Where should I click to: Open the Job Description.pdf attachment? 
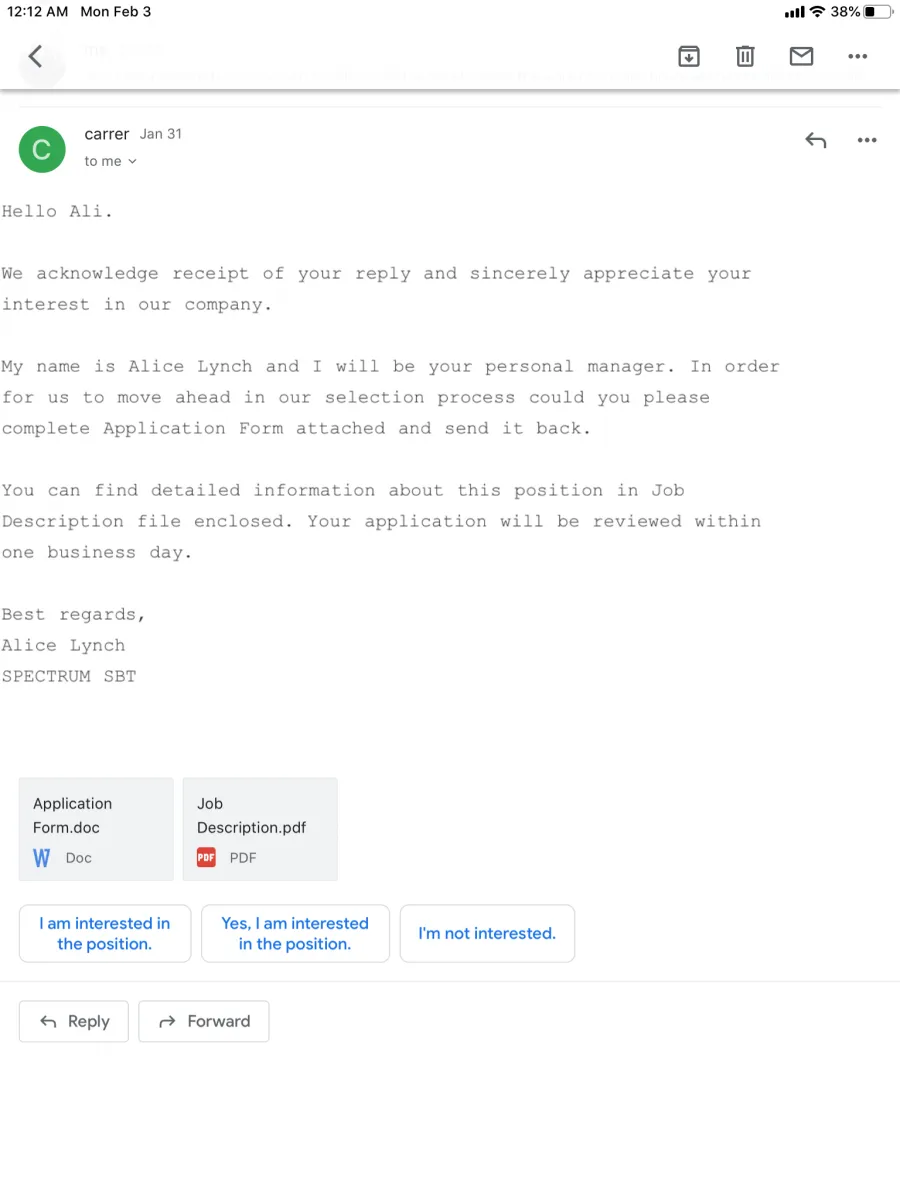coord(260,829)
